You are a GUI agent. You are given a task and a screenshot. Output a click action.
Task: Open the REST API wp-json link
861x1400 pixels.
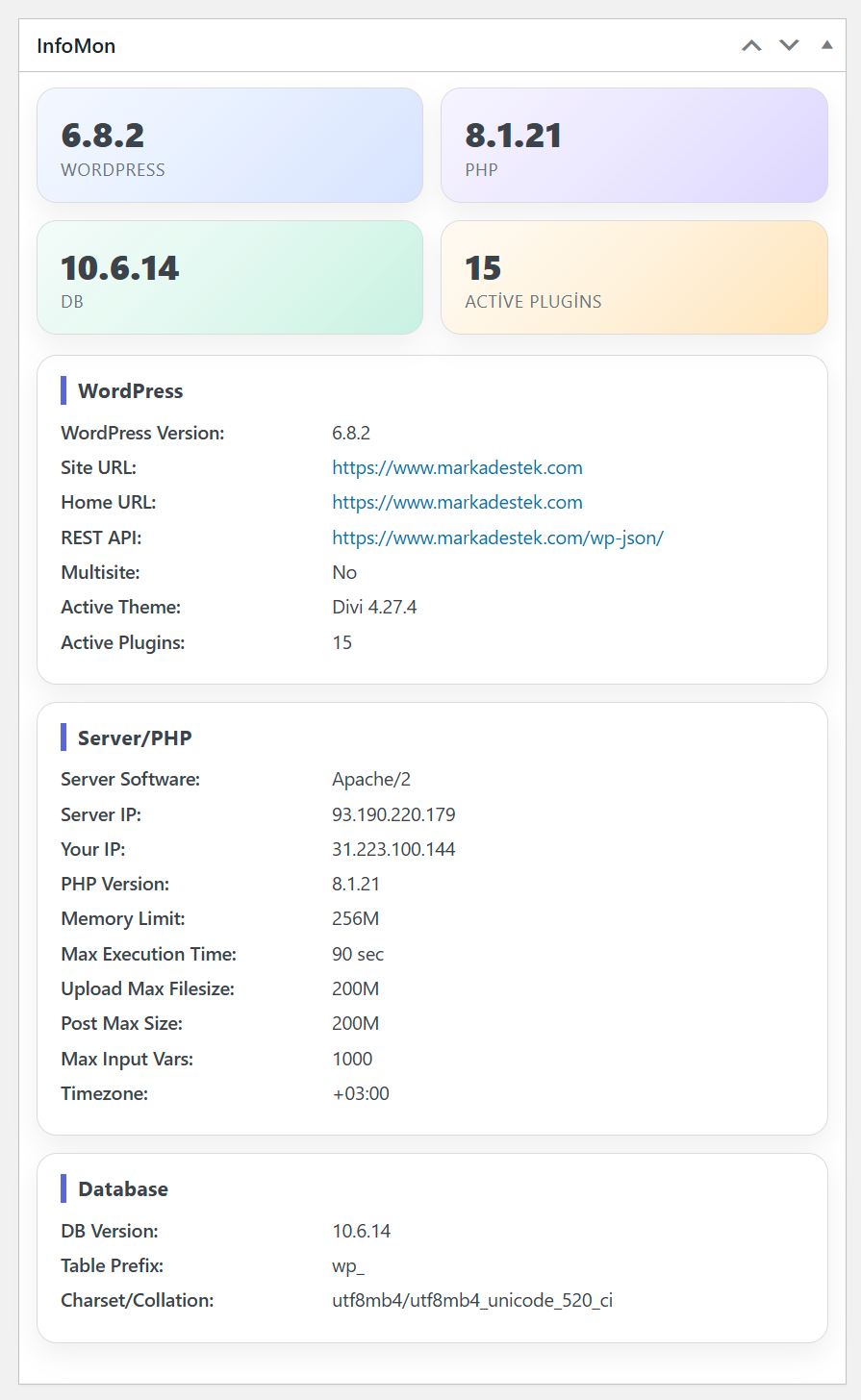[497, 538]
